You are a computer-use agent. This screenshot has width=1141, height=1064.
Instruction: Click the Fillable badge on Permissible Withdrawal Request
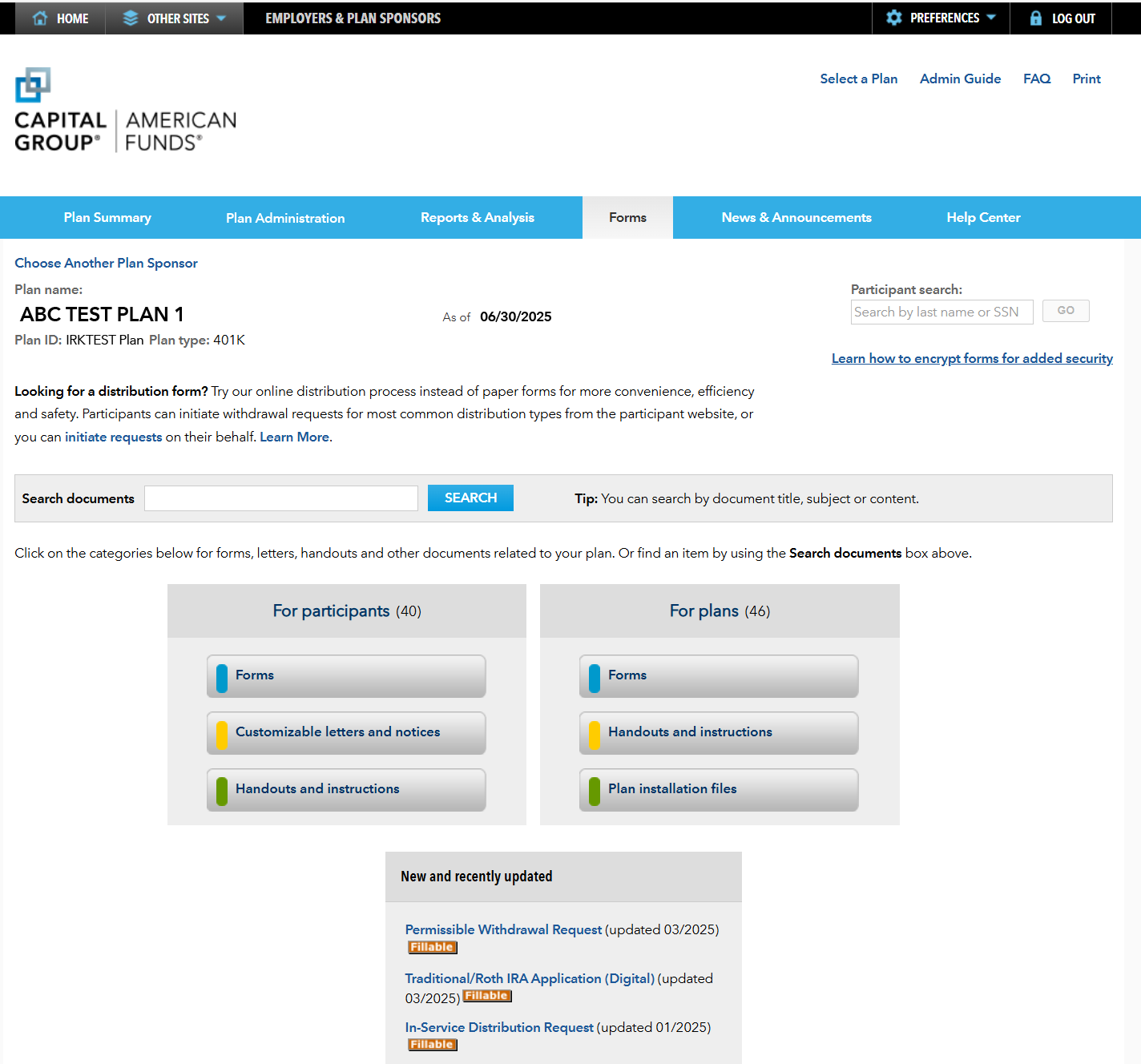pos(432,947)
